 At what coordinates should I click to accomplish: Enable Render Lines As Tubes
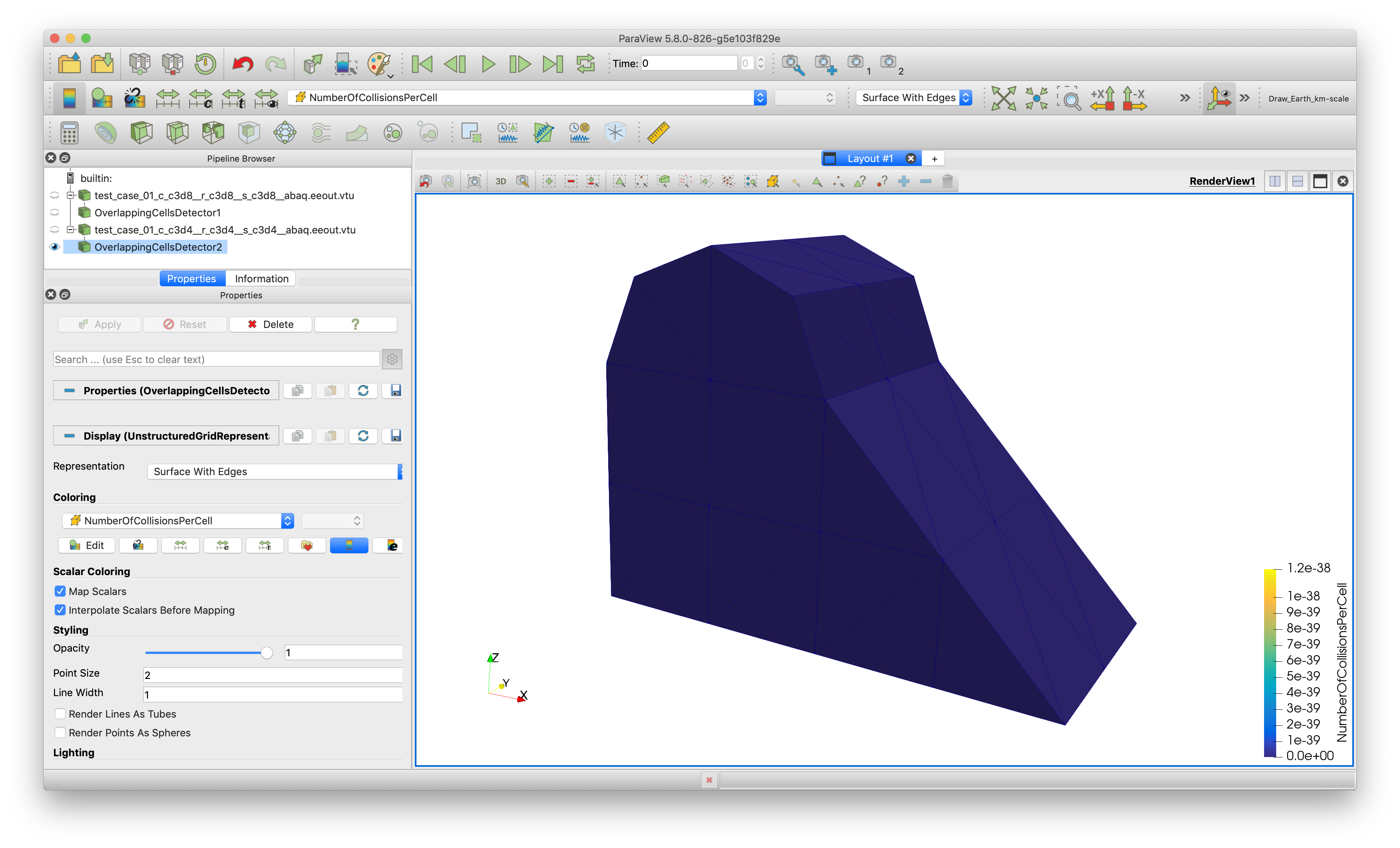(60, 714)
